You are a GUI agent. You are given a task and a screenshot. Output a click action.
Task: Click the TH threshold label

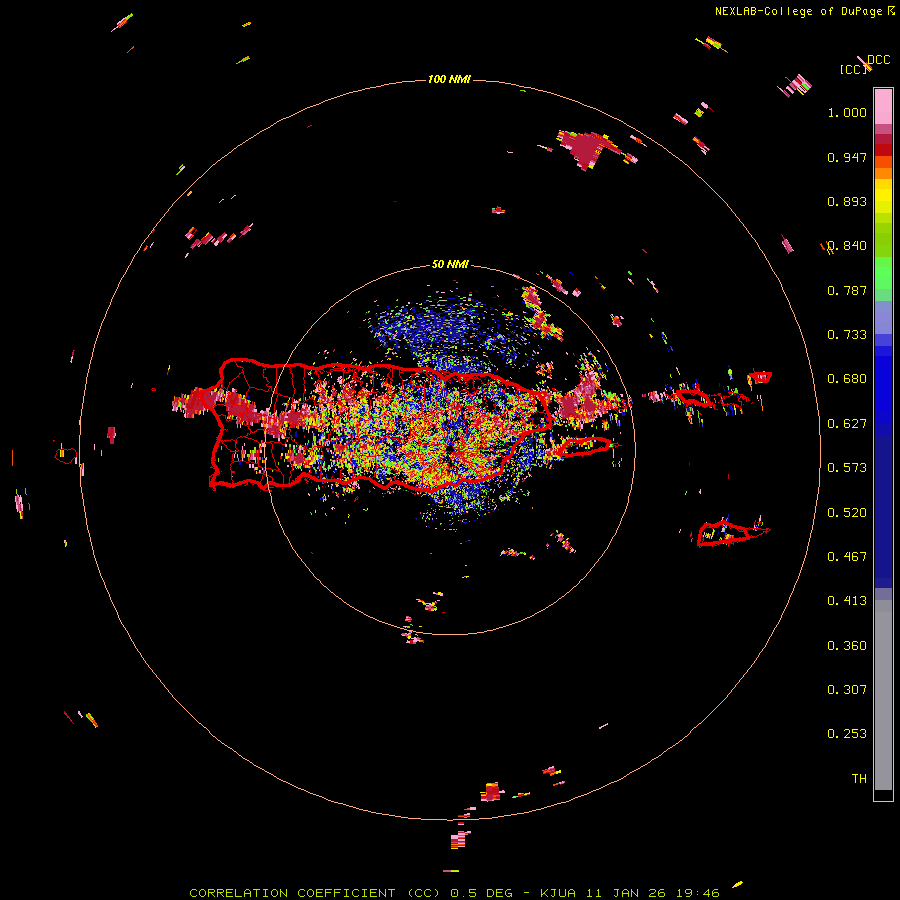click(x=859, y=779)
